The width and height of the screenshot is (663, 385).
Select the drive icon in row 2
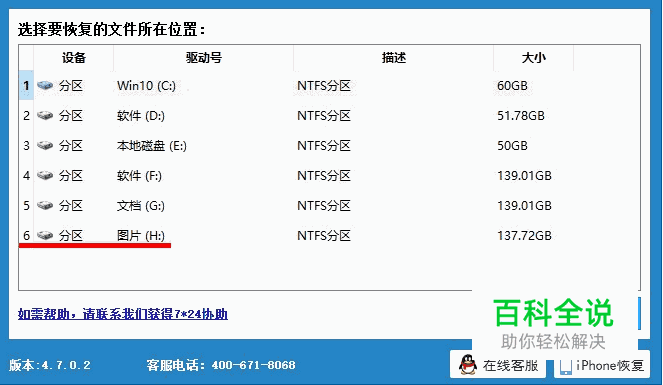(x=45, y=116)
